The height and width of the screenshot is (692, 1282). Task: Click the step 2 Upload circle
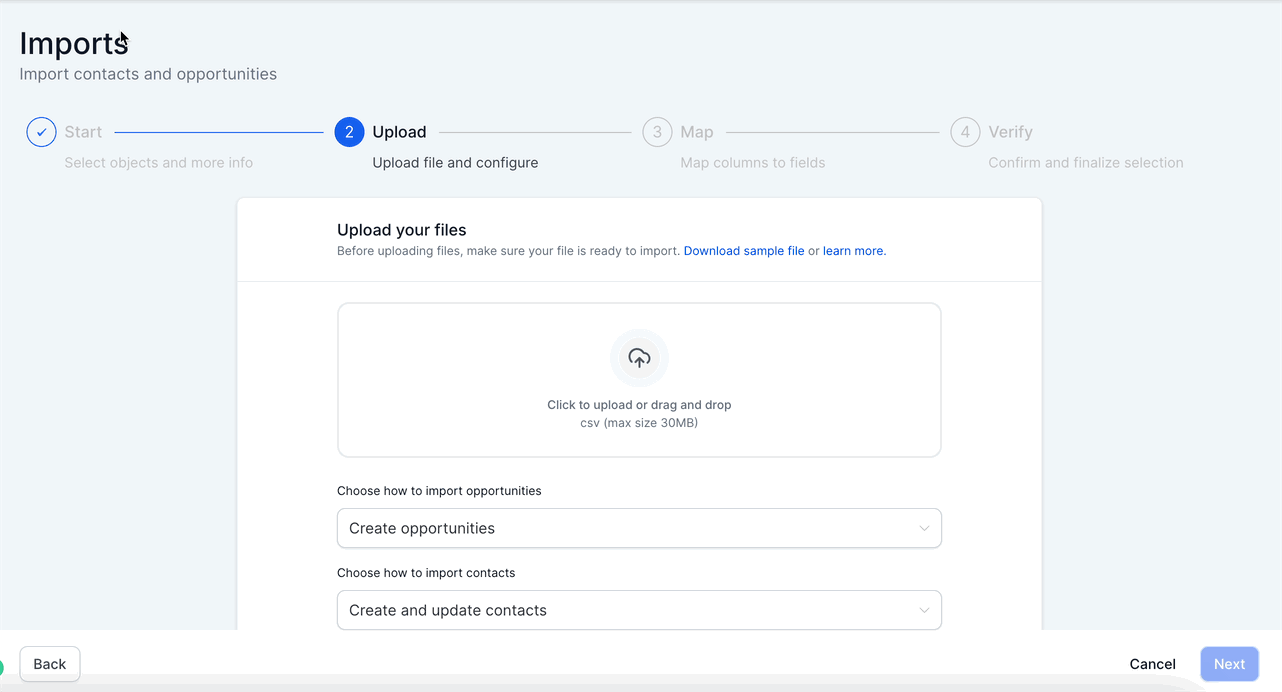tap(349, 132)
